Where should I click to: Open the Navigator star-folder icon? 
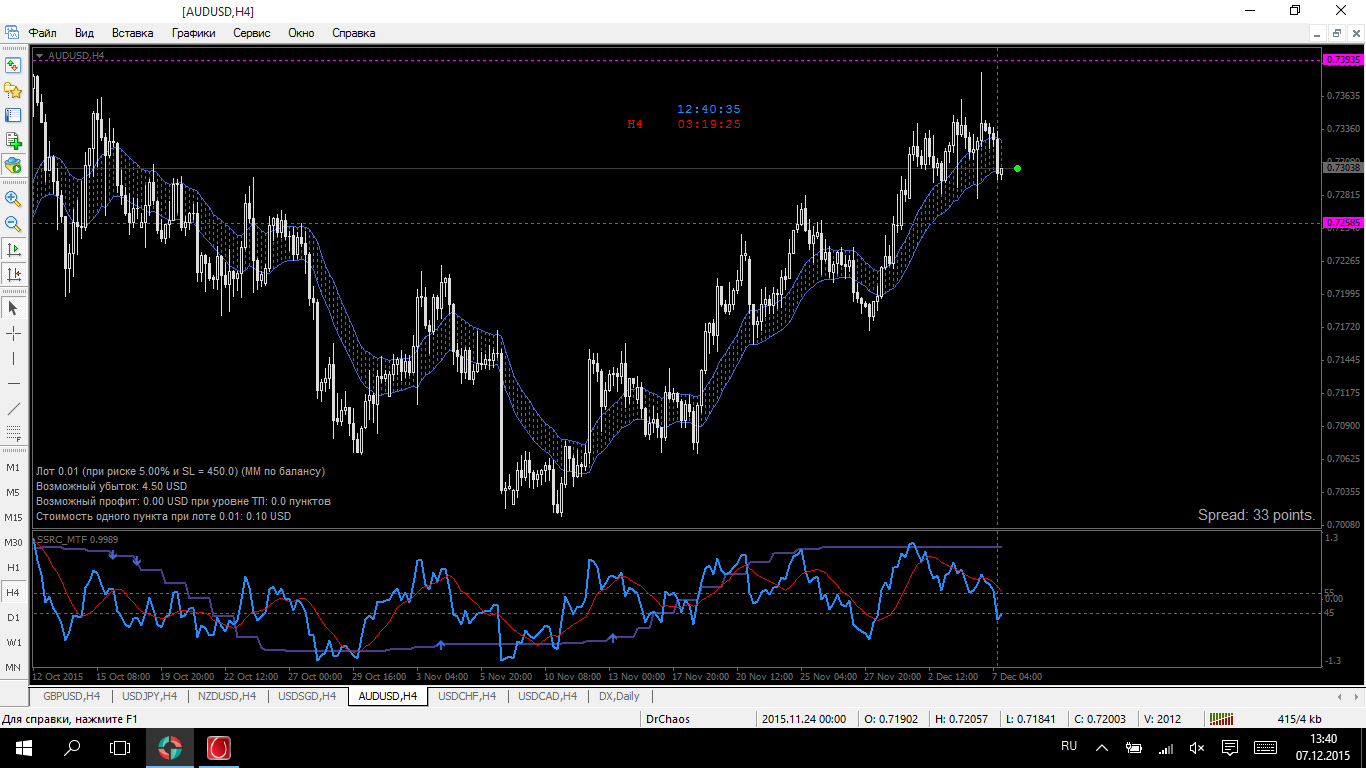(13, 90)
